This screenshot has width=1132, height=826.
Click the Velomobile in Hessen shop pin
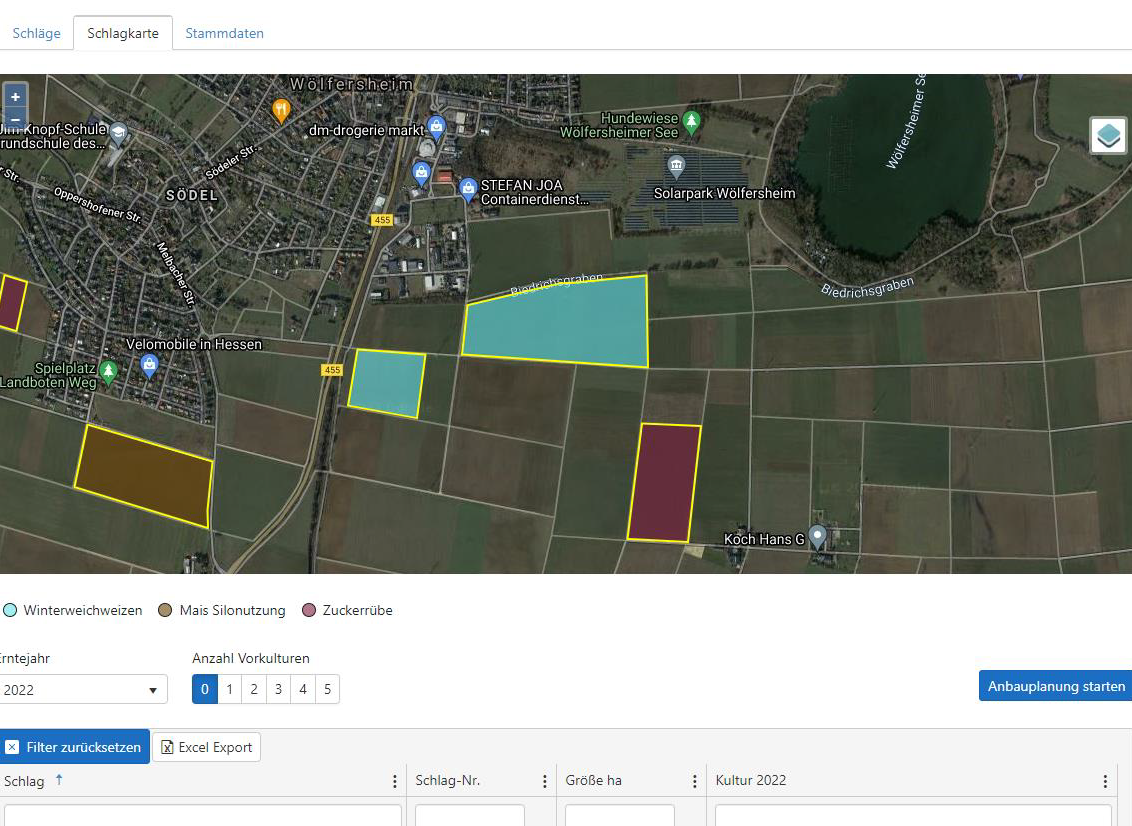point(150,364)
